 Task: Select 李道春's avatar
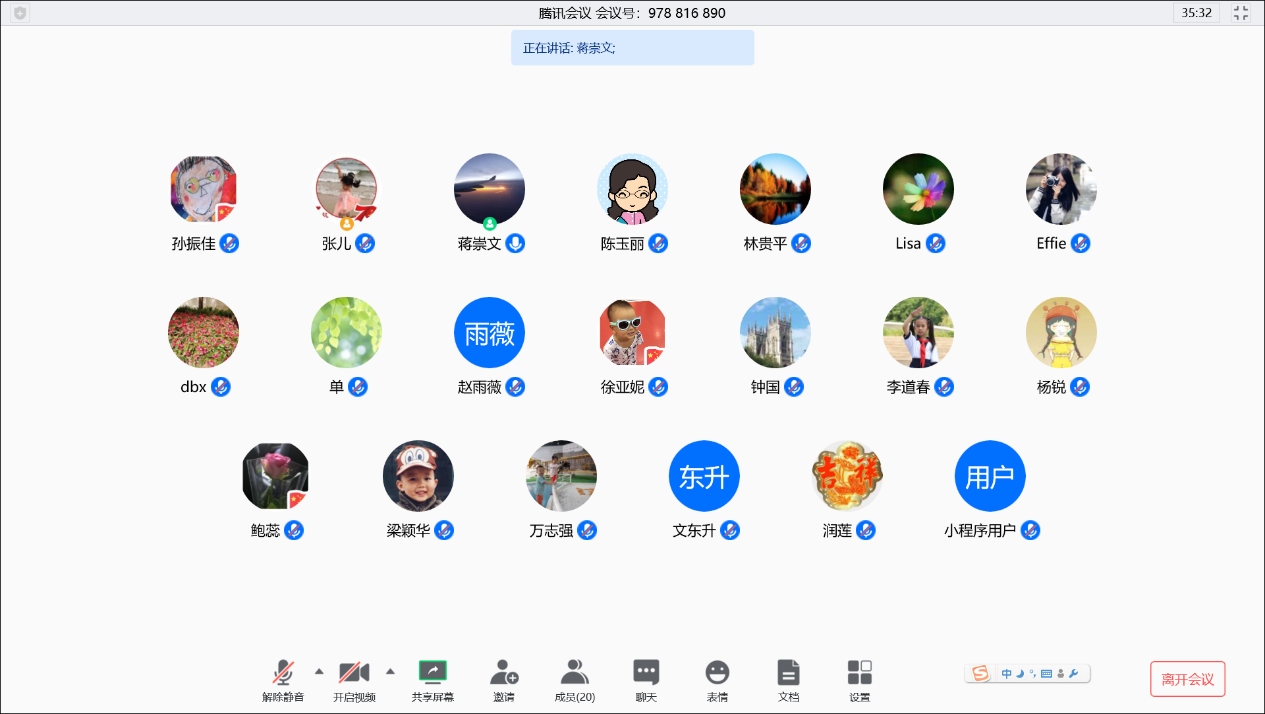(x=919, y=332)
